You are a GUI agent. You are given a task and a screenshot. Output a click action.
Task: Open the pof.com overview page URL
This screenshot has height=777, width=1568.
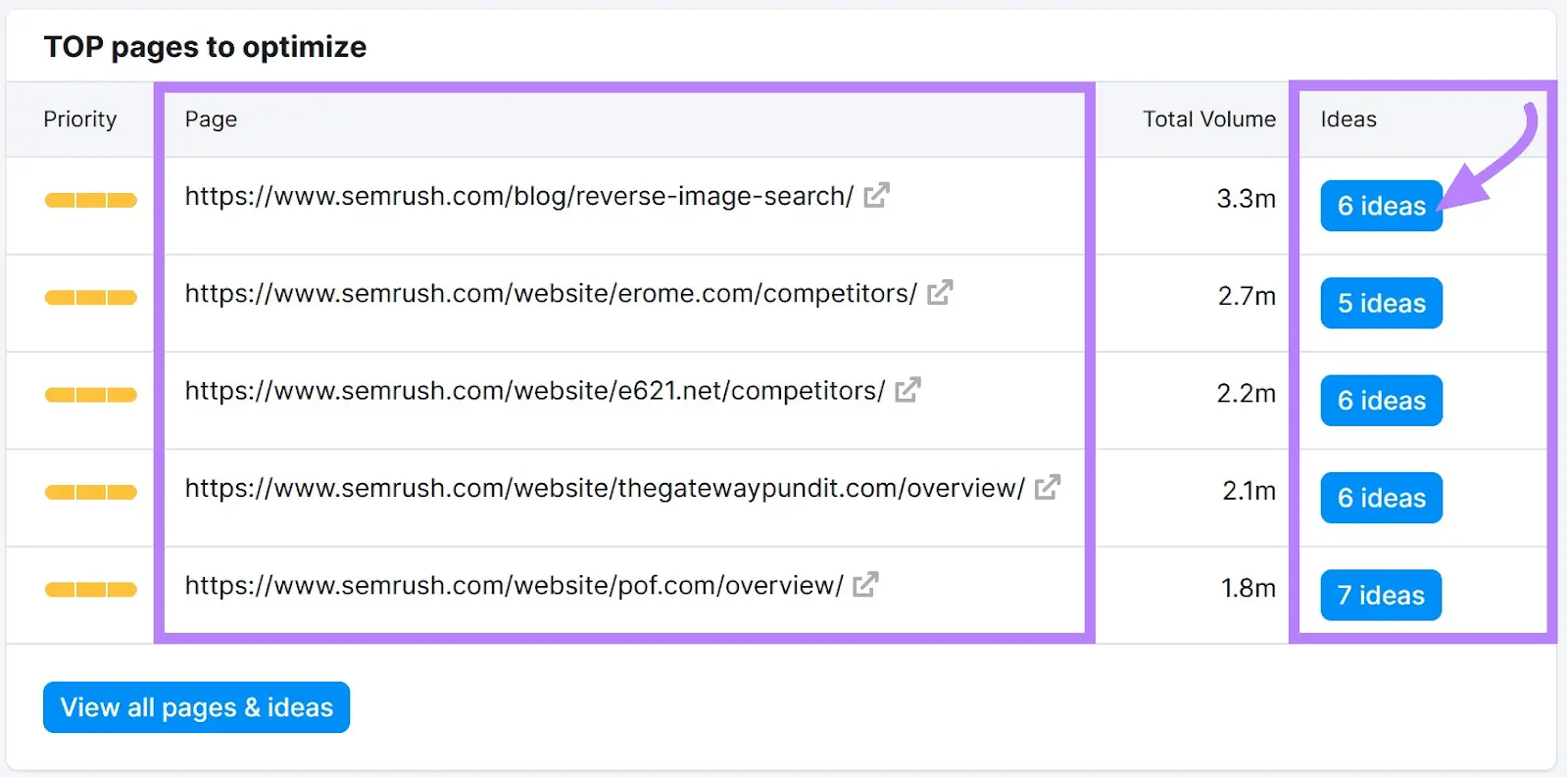514,586
